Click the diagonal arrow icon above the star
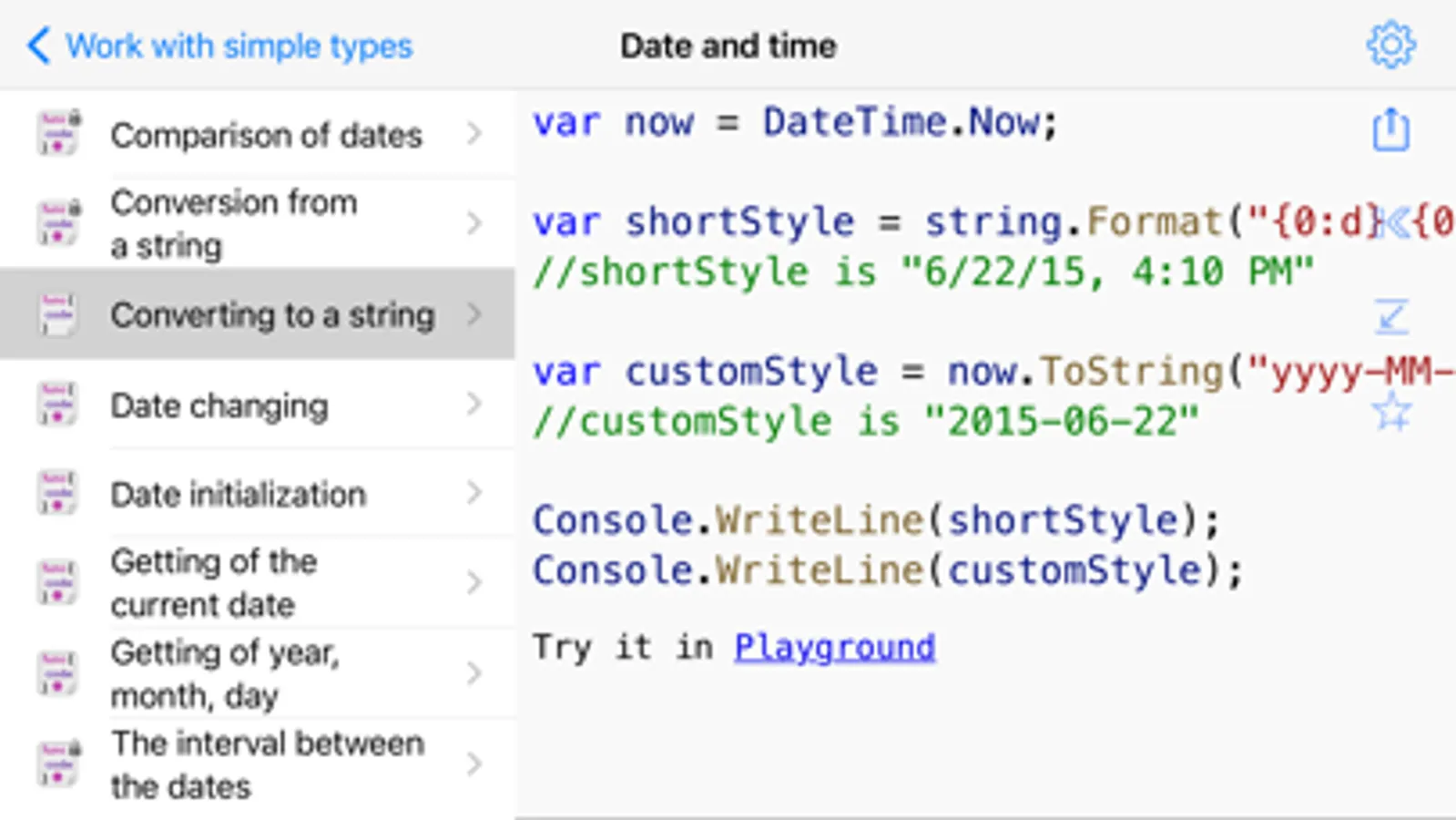 pos(1391,317)
